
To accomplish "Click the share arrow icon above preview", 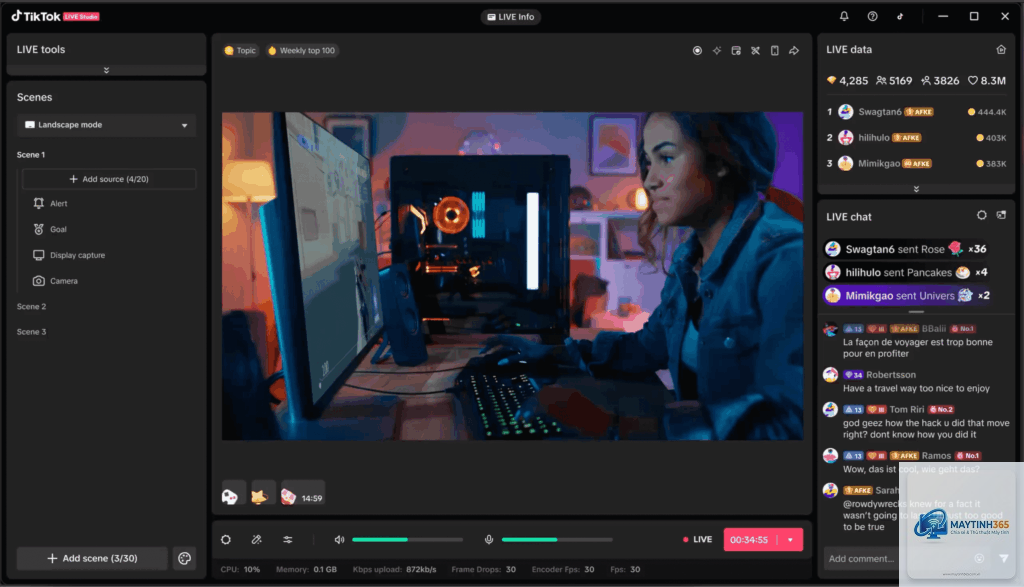I will (794, 50).
